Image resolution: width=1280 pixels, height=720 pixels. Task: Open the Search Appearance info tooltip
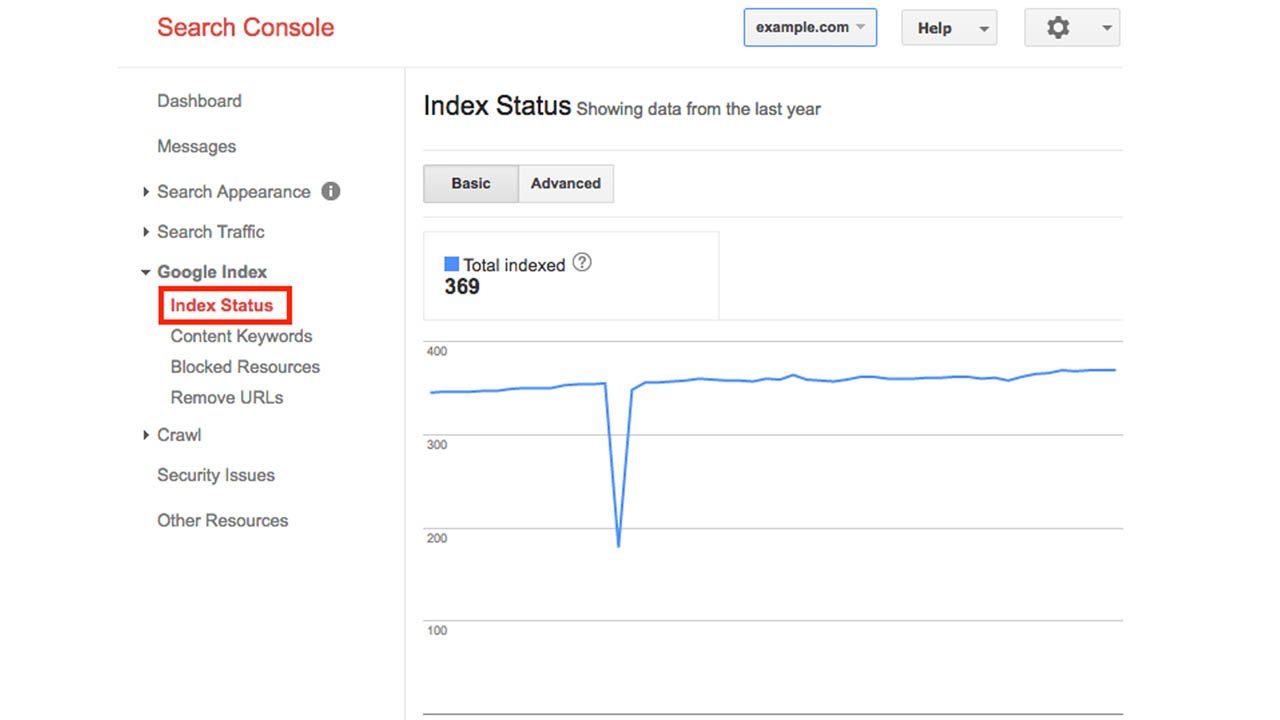tap(331, 191)
